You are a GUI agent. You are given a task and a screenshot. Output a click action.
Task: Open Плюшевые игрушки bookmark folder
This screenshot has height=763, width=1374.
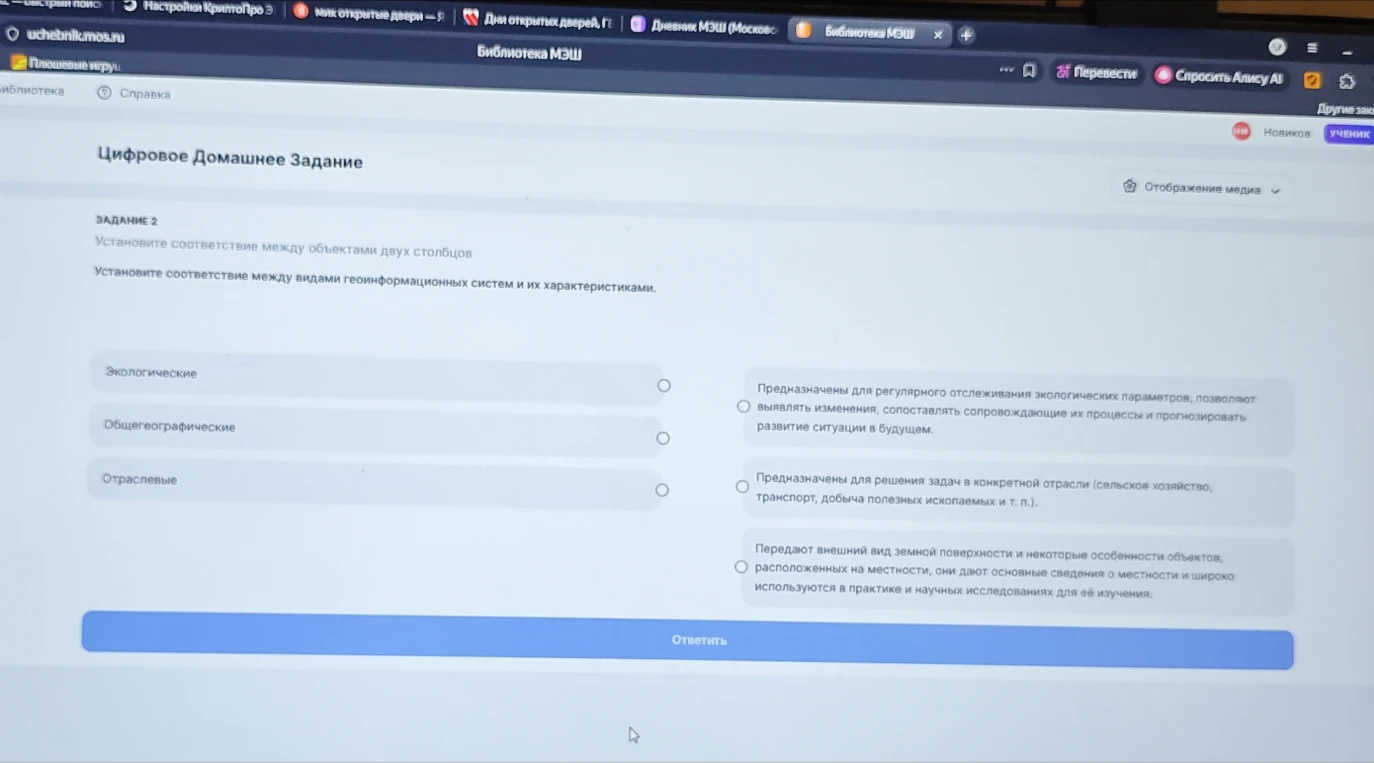(x=66, y=64)
